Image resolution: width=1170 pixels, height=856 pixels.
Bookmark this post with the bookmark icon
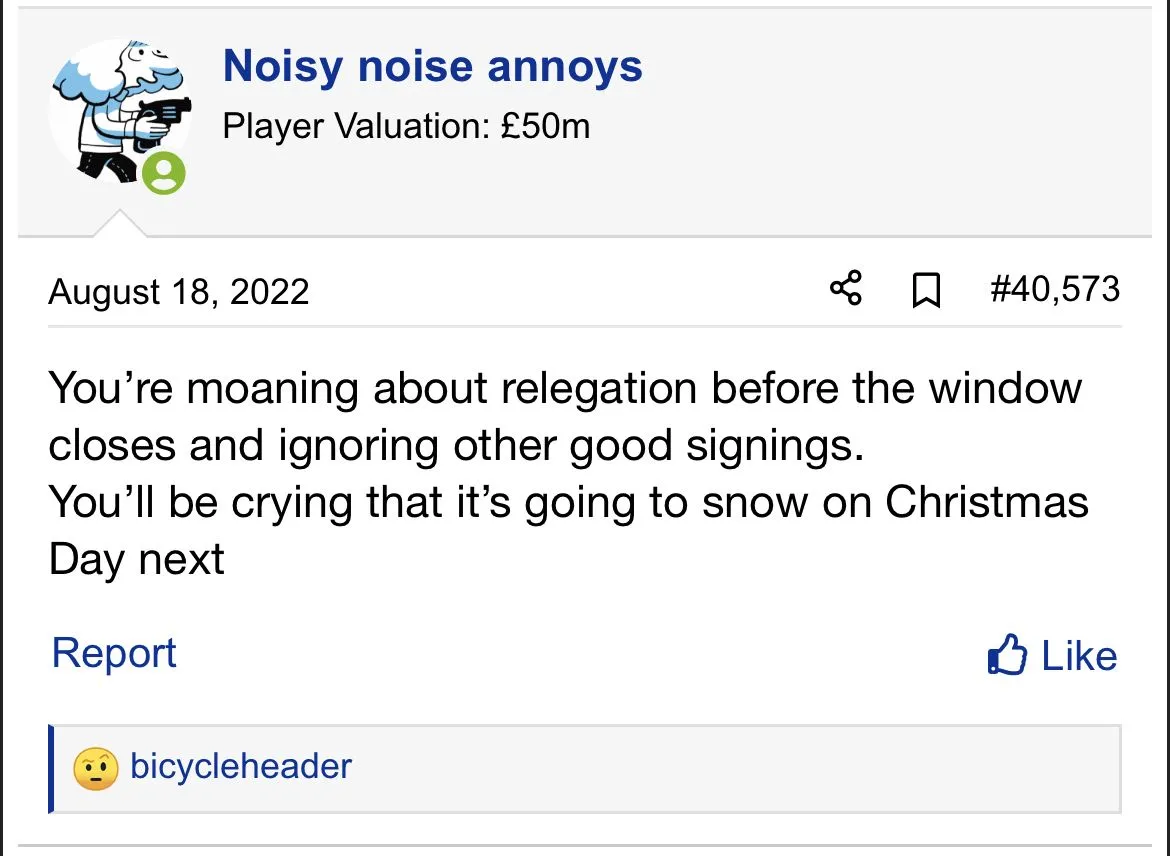coord(927,291)
